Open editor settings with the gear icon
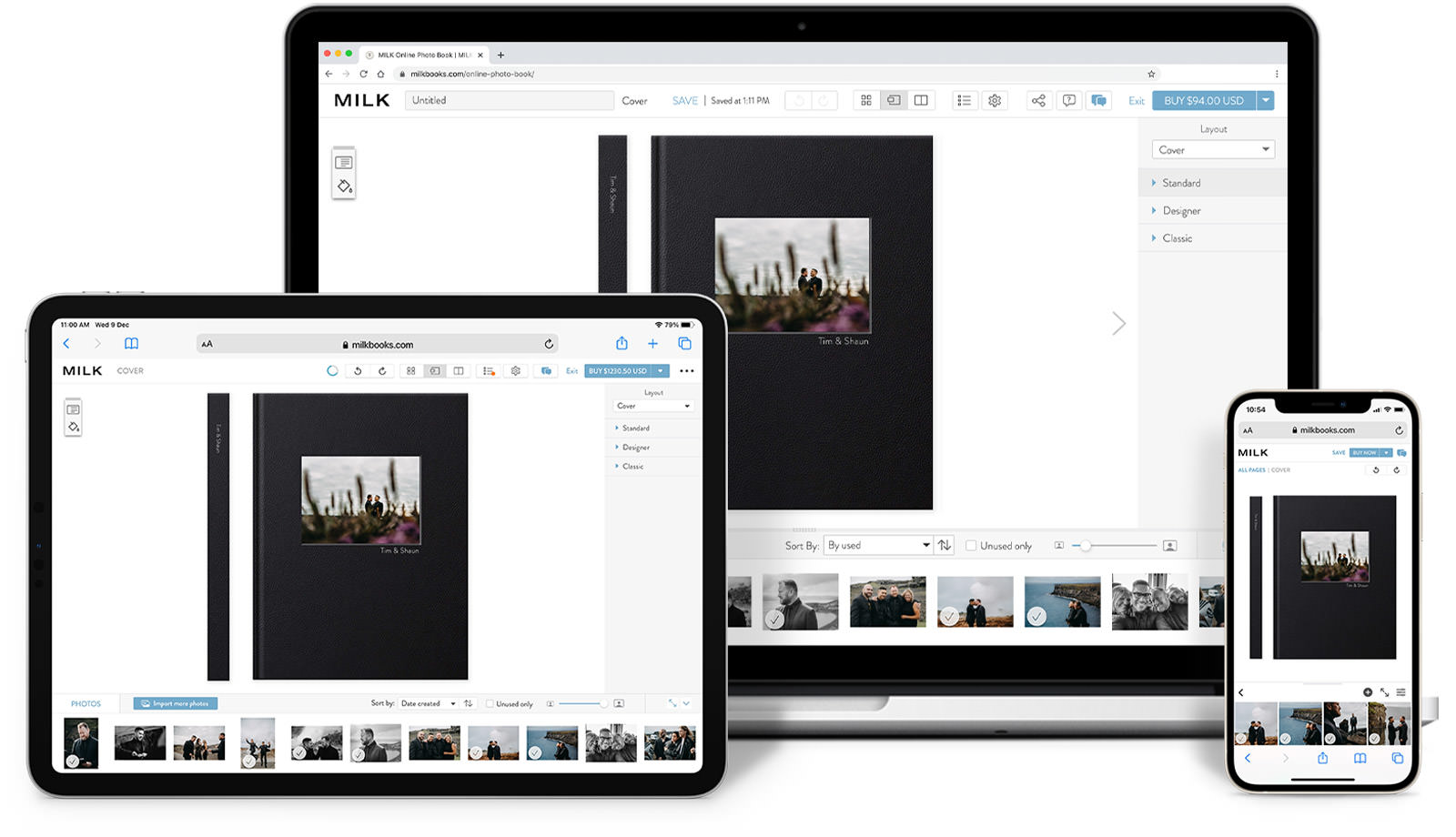The image size is (1456, 837). (995, 100)
